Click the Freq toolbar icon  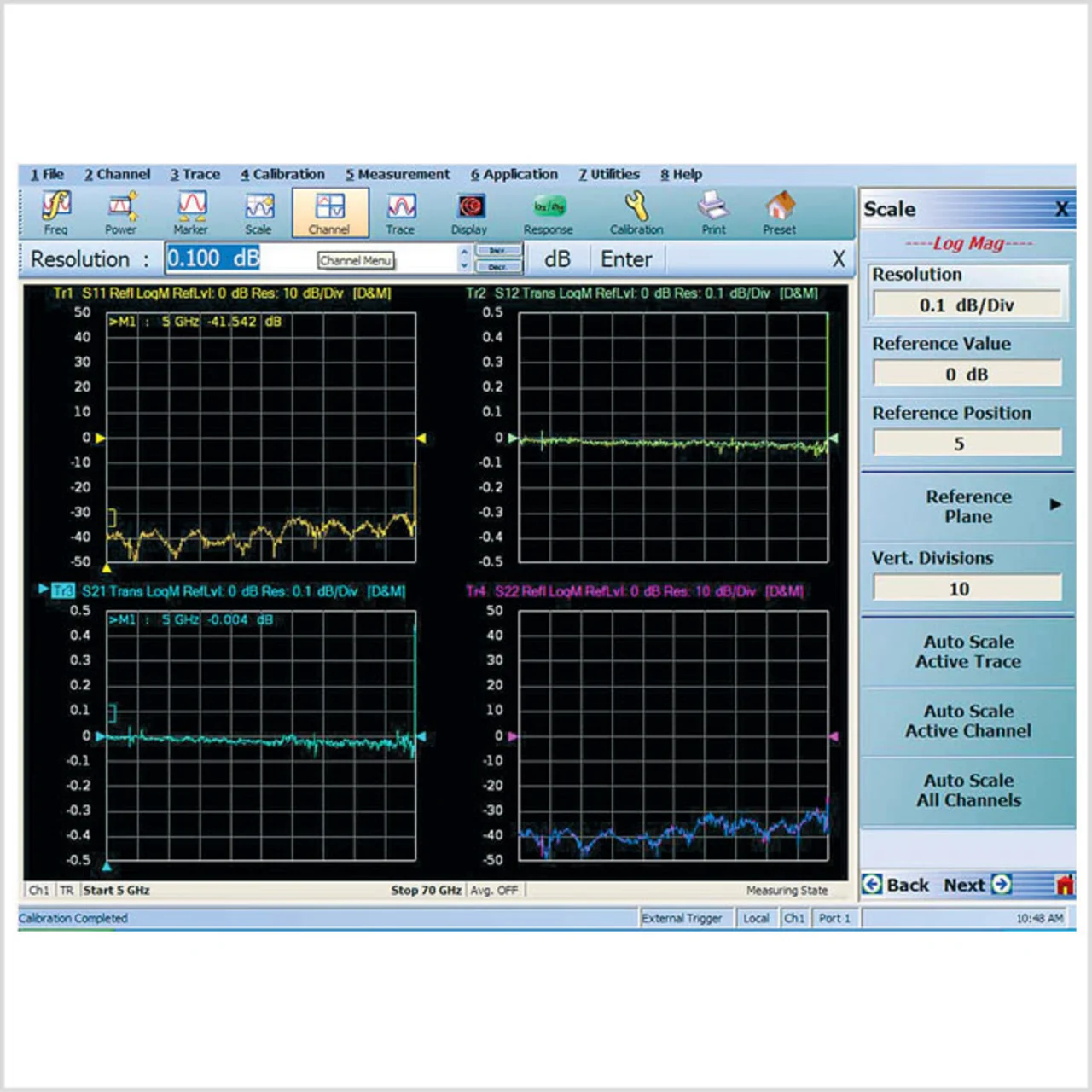click(x=56, y=212)
